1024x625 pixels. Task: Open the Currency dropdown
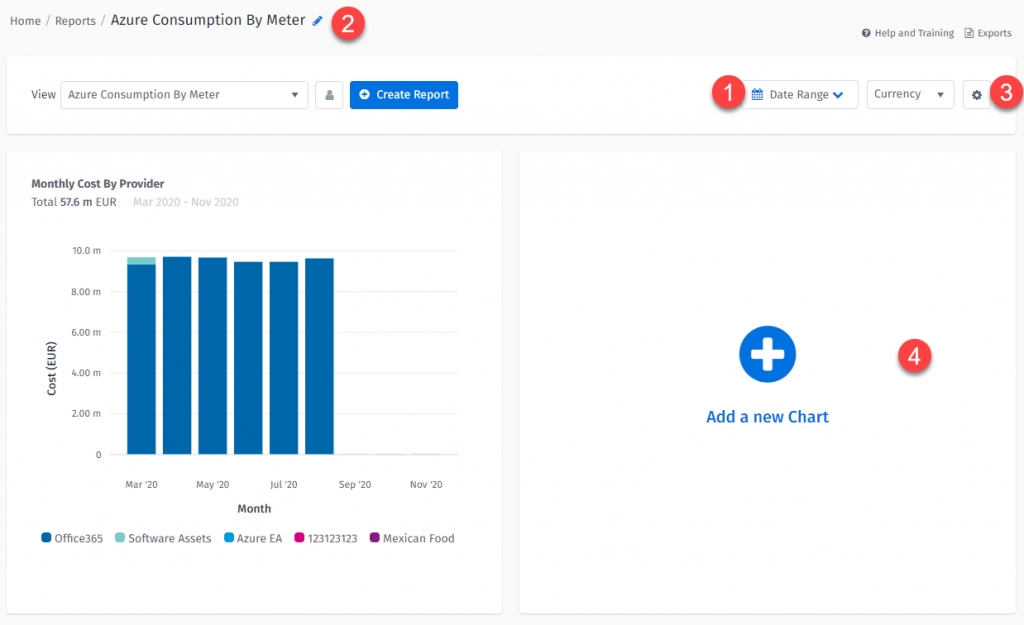[x=910, y=95]
